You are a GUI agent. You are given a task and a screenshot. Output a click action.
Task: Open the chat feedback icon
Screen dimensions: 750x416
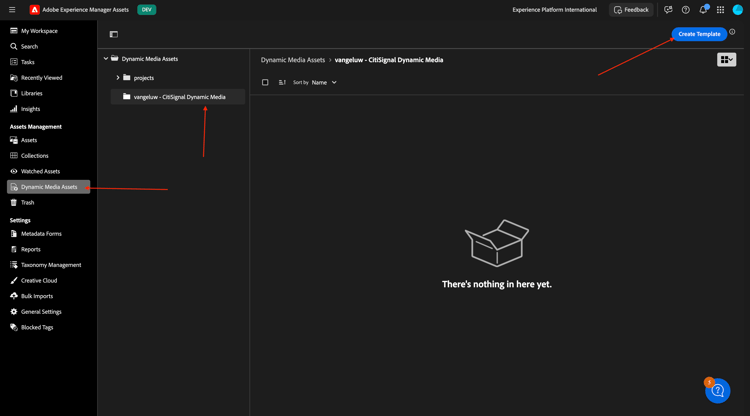click(x=668, y=10)
